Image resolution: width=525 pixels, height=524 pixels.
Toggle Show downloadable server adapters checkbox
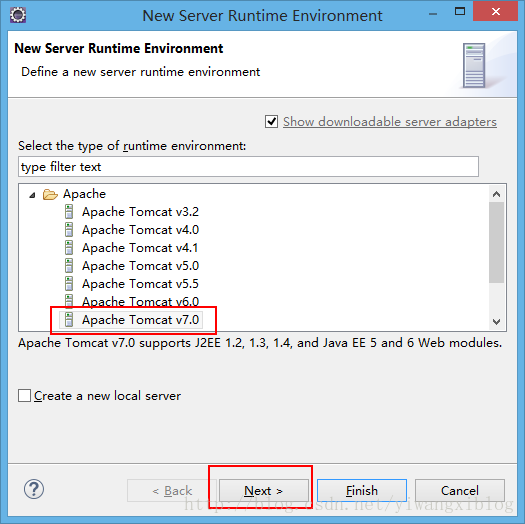pyautogui.click(x=271, y=122)
